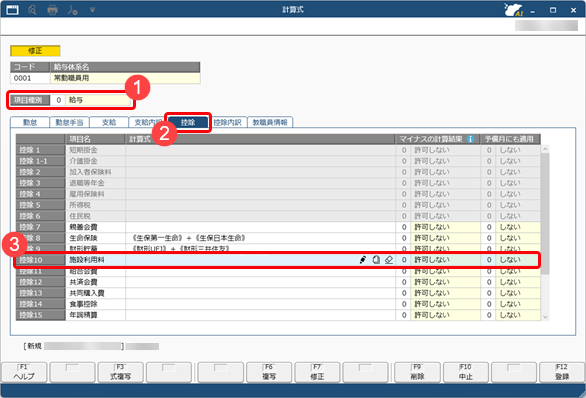Screen dimensions: 586x398
Task: Open the 控除内訳 tab
Action: 228,122
